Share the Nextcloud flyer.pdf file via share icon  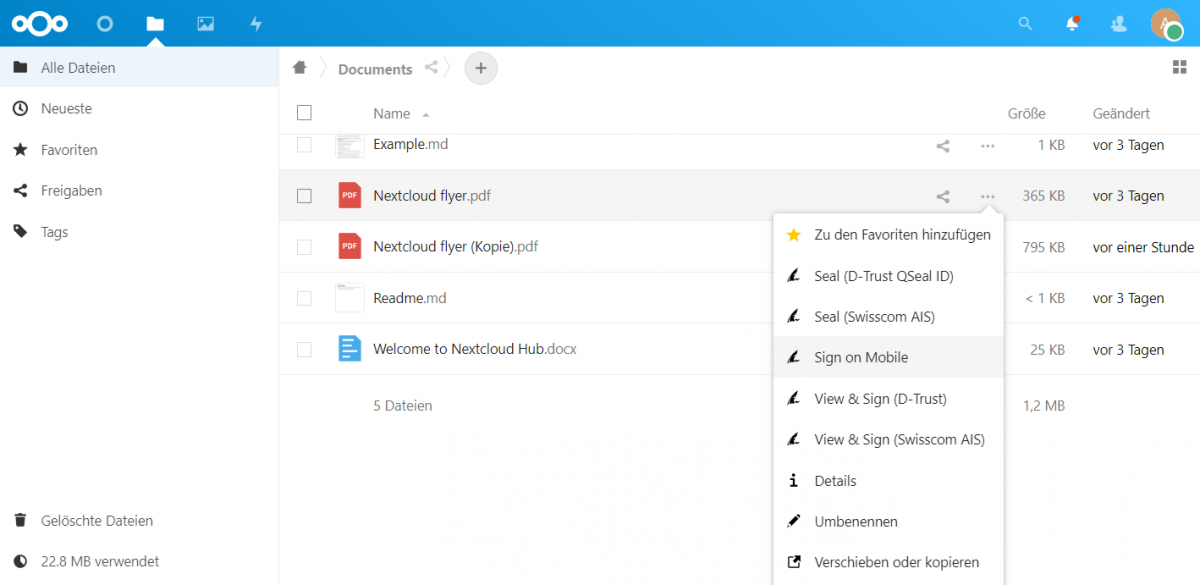(942, 197)
